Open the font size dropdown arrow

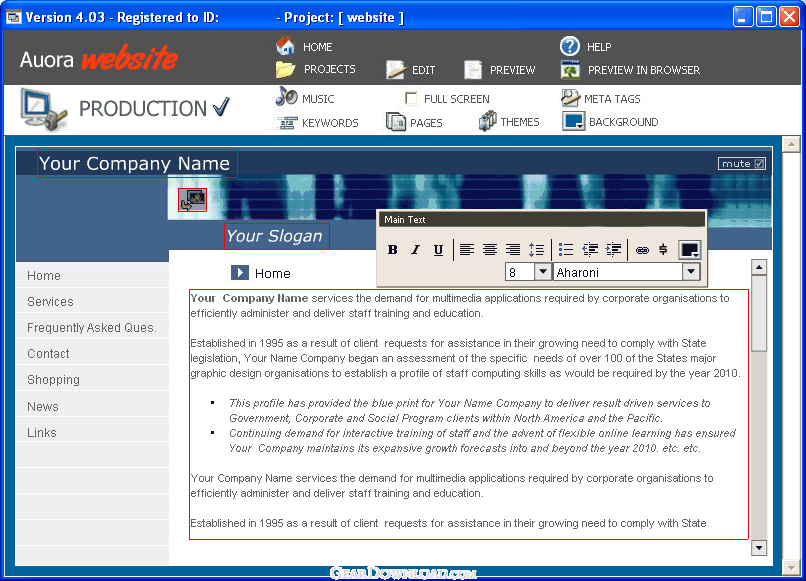(x=542, y=271)
